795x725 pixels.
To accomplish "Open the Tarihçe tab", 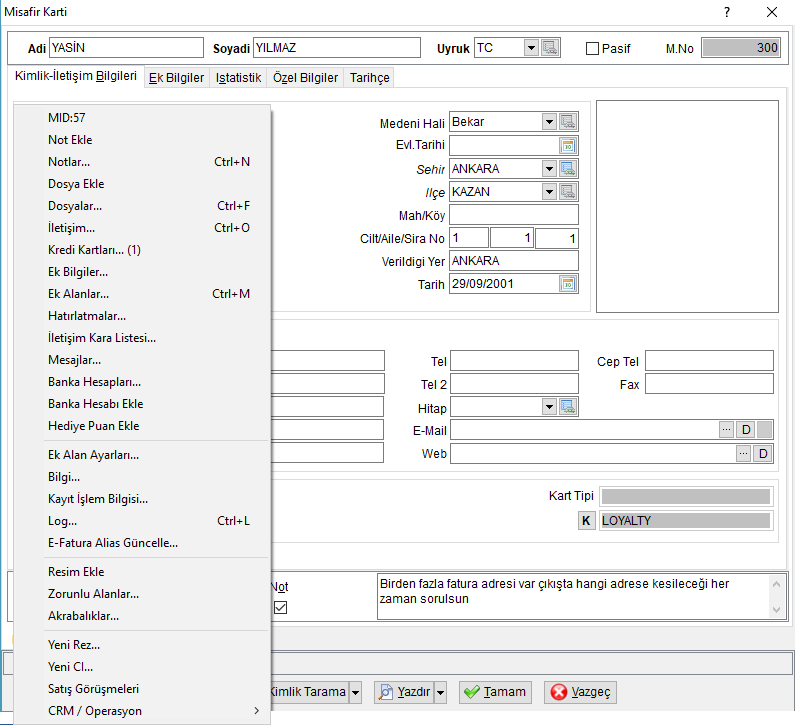I will (x=370, y=78).
